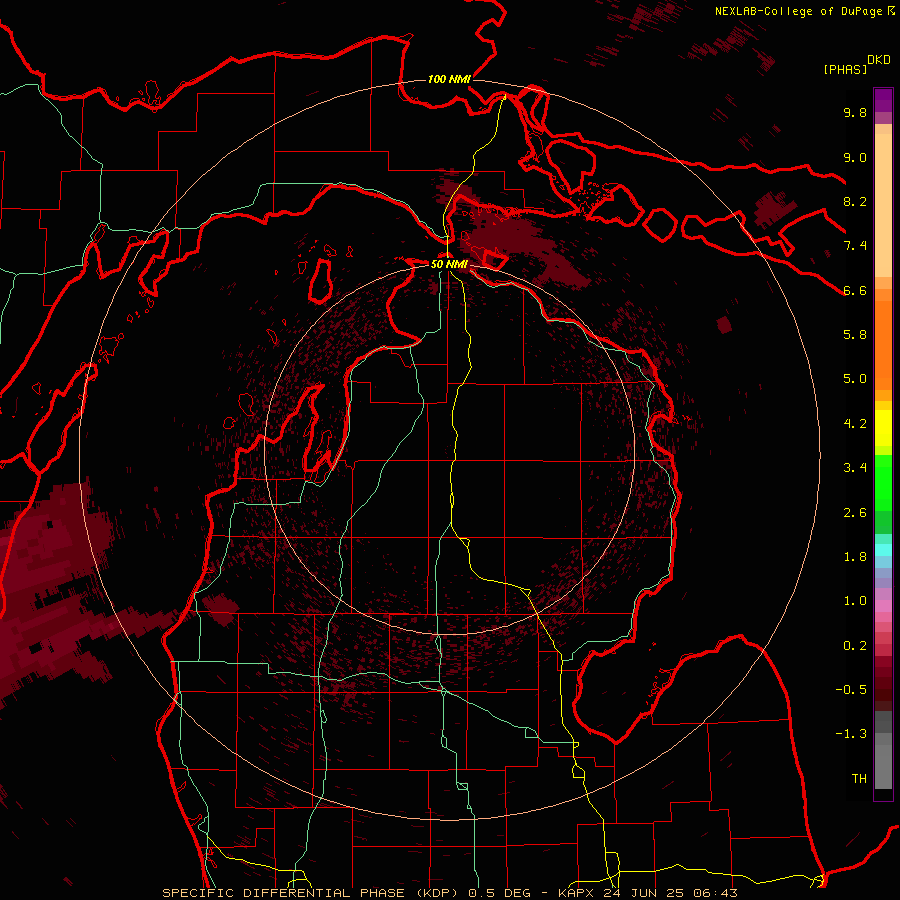Viewport: 900px width, 900px height.
Task: Click the peach segment of the color bar
Action: [x=883, y=205]
